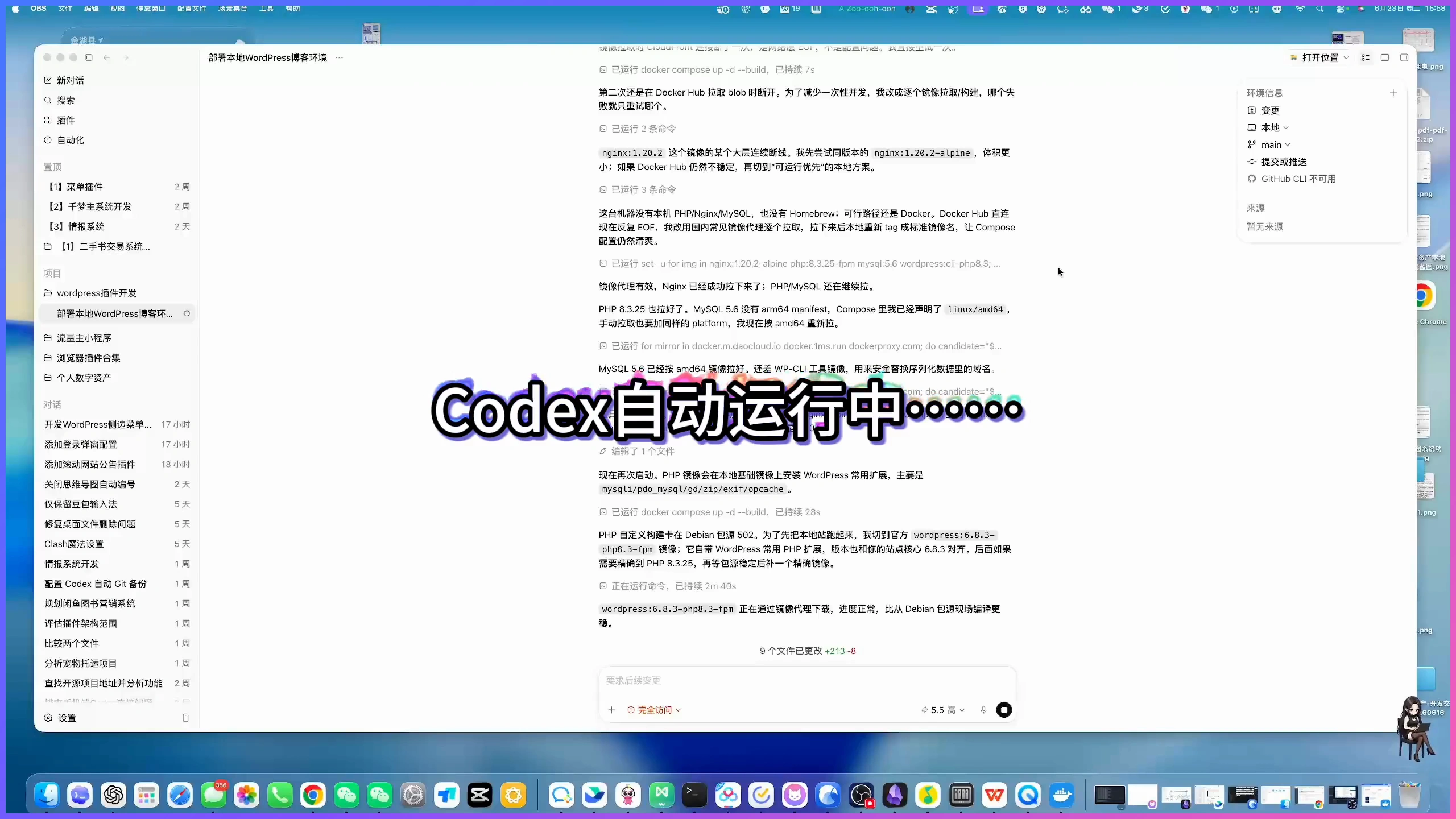
Task: Start a new conversation (新对话)
Action: [x=64, y=80]
